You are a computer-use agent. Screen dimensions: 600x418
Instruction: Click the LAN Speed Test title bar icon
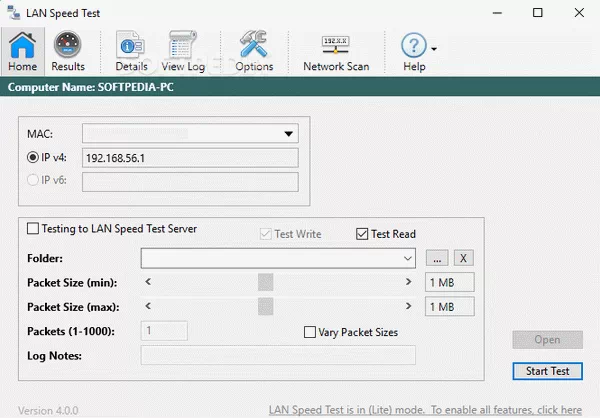tap(14, 13)
